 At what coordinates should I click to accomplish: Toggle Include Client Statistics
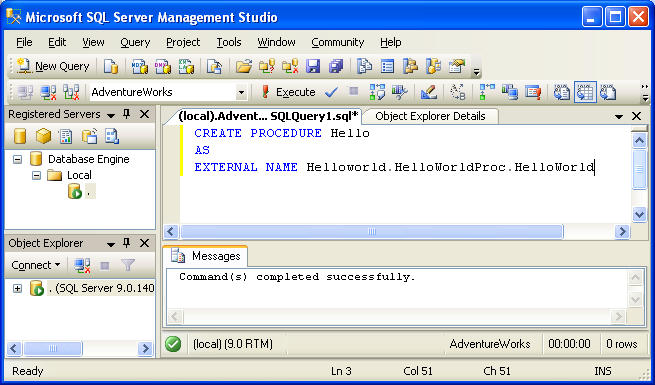click(510, 92)
